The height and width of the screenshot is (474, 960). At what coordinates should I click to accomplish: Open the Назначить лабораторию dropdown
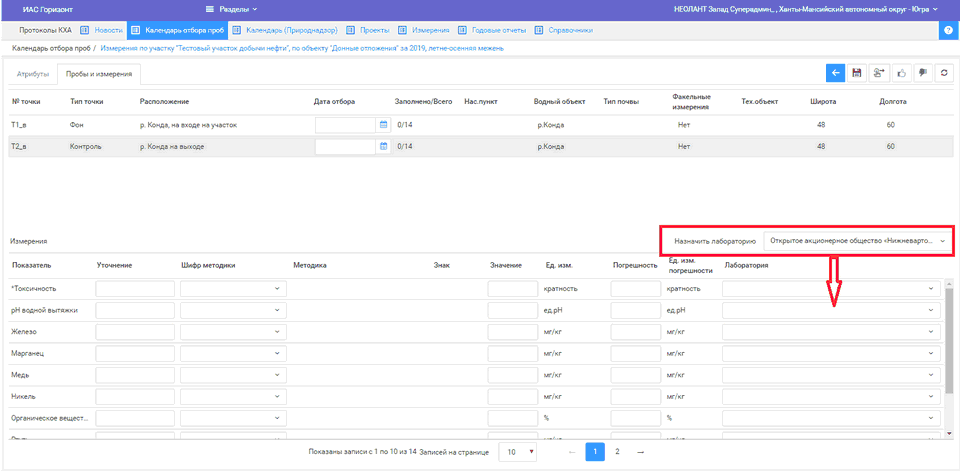point(855,241)
